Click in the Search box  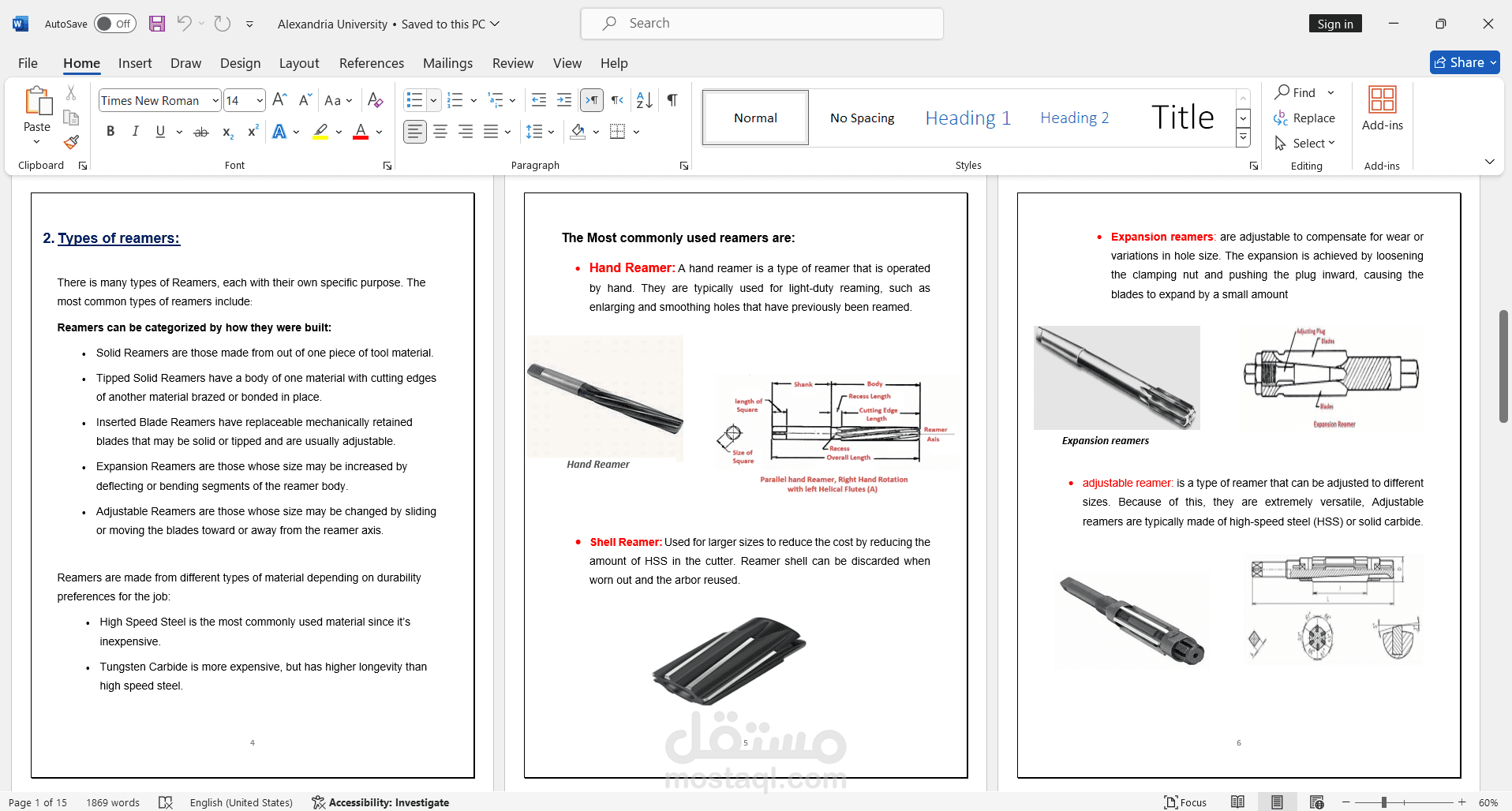point(762,24)
